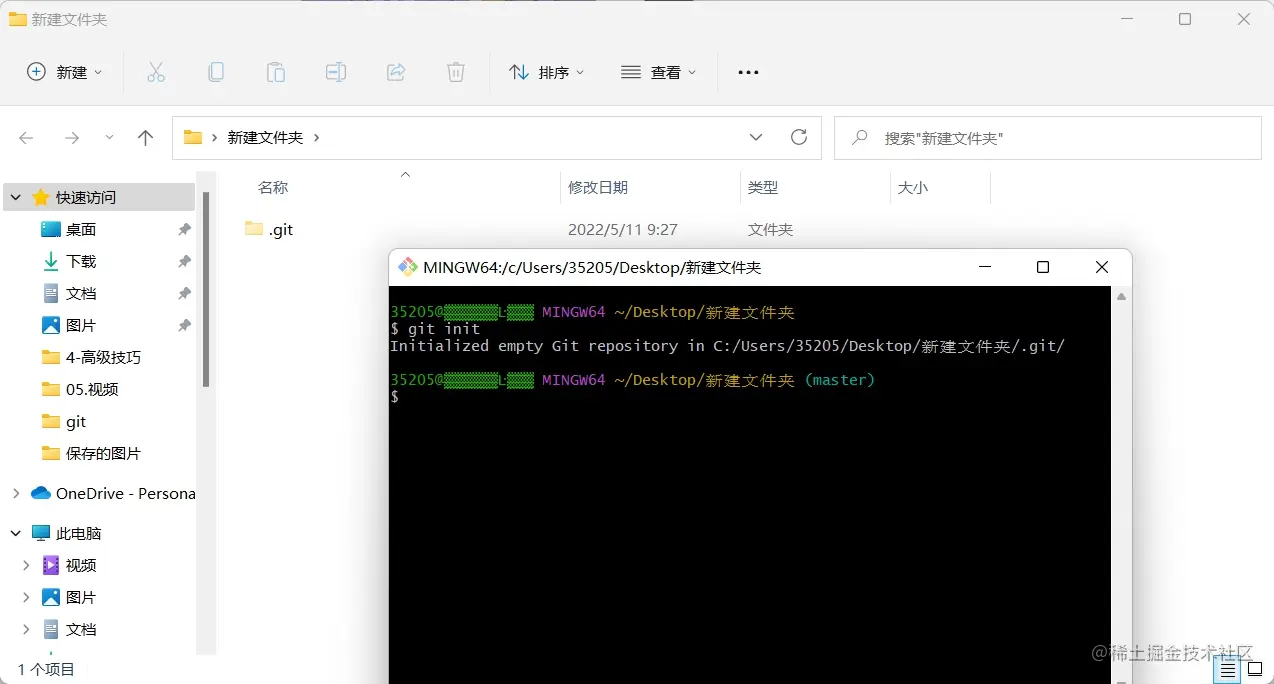Sort by 大小 column header
Screen dimensions: 1274x684
click(912, 187)
